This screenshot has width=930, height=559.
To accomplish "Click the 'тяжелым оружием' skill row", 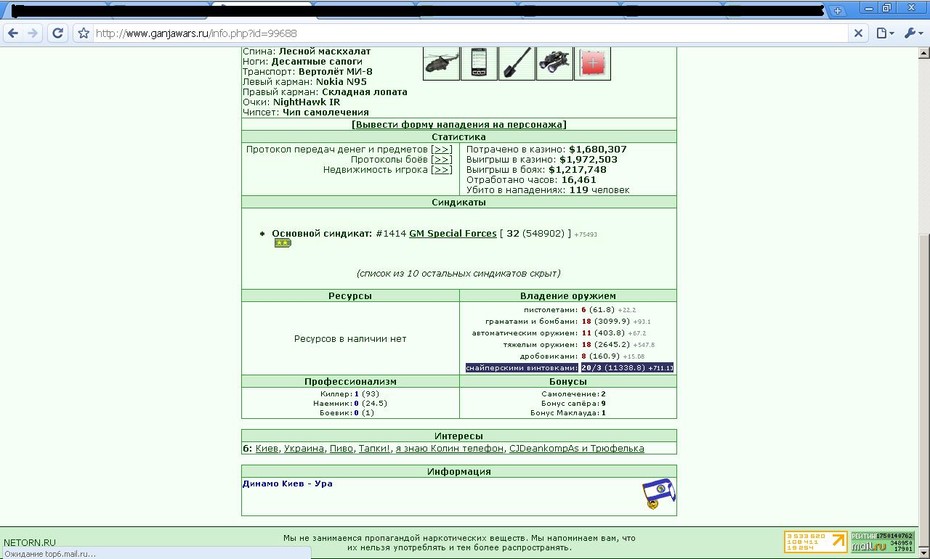I will tap(579, 344).
